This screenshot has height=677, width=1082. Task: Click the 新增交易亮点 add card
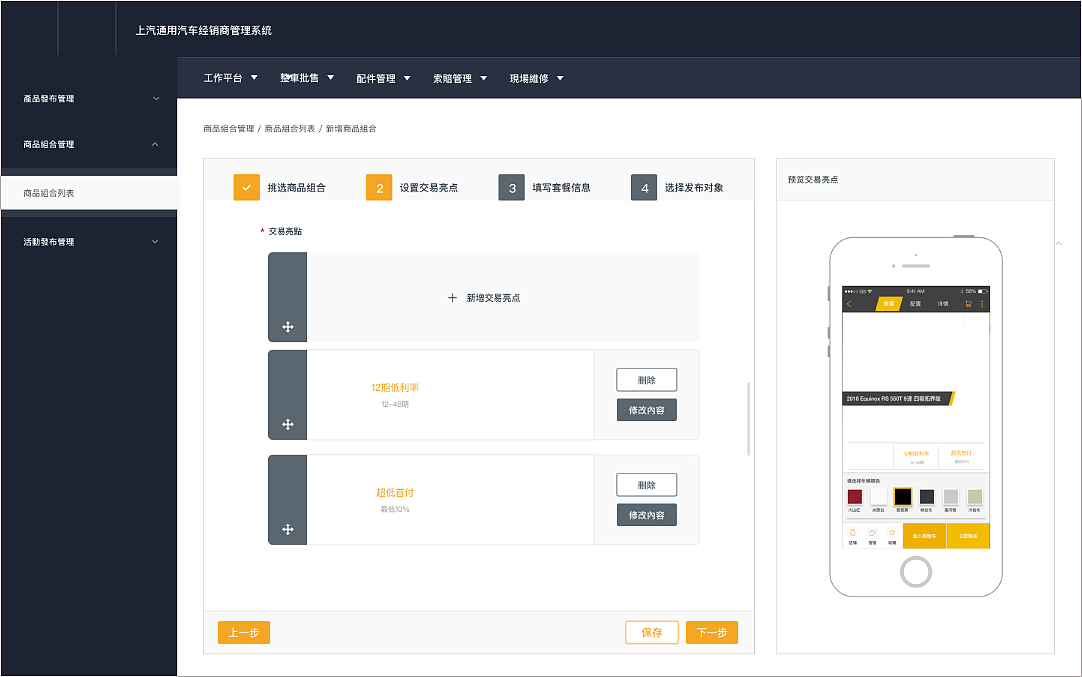[x=484, y=297]
